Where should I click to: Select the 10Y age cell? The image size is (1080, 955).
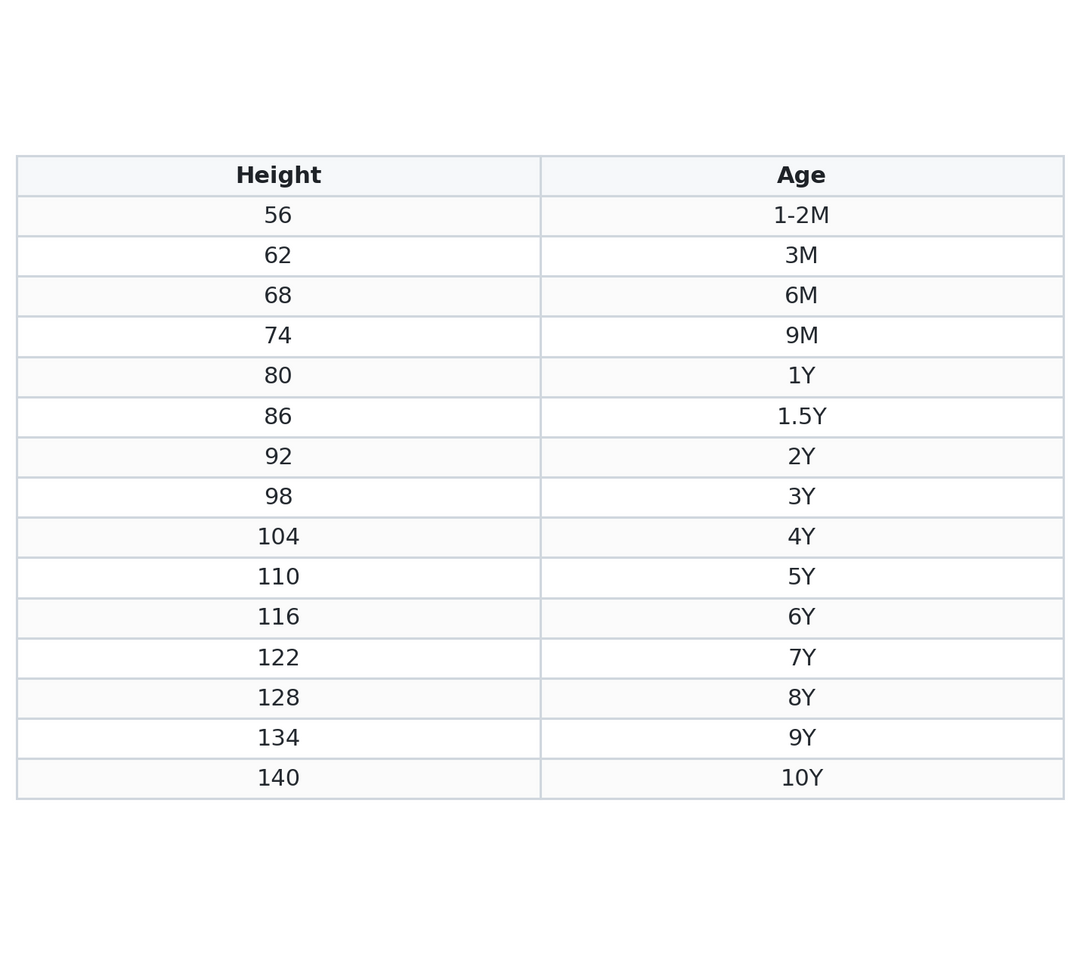(x=801, y=778)
